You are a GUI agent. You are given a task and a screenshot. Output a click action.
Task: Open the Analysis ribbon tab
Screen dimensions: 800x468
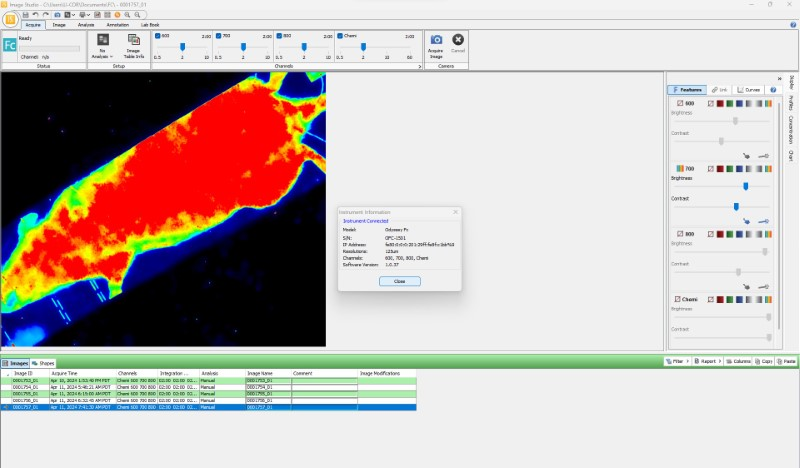[x=86, y=24]
